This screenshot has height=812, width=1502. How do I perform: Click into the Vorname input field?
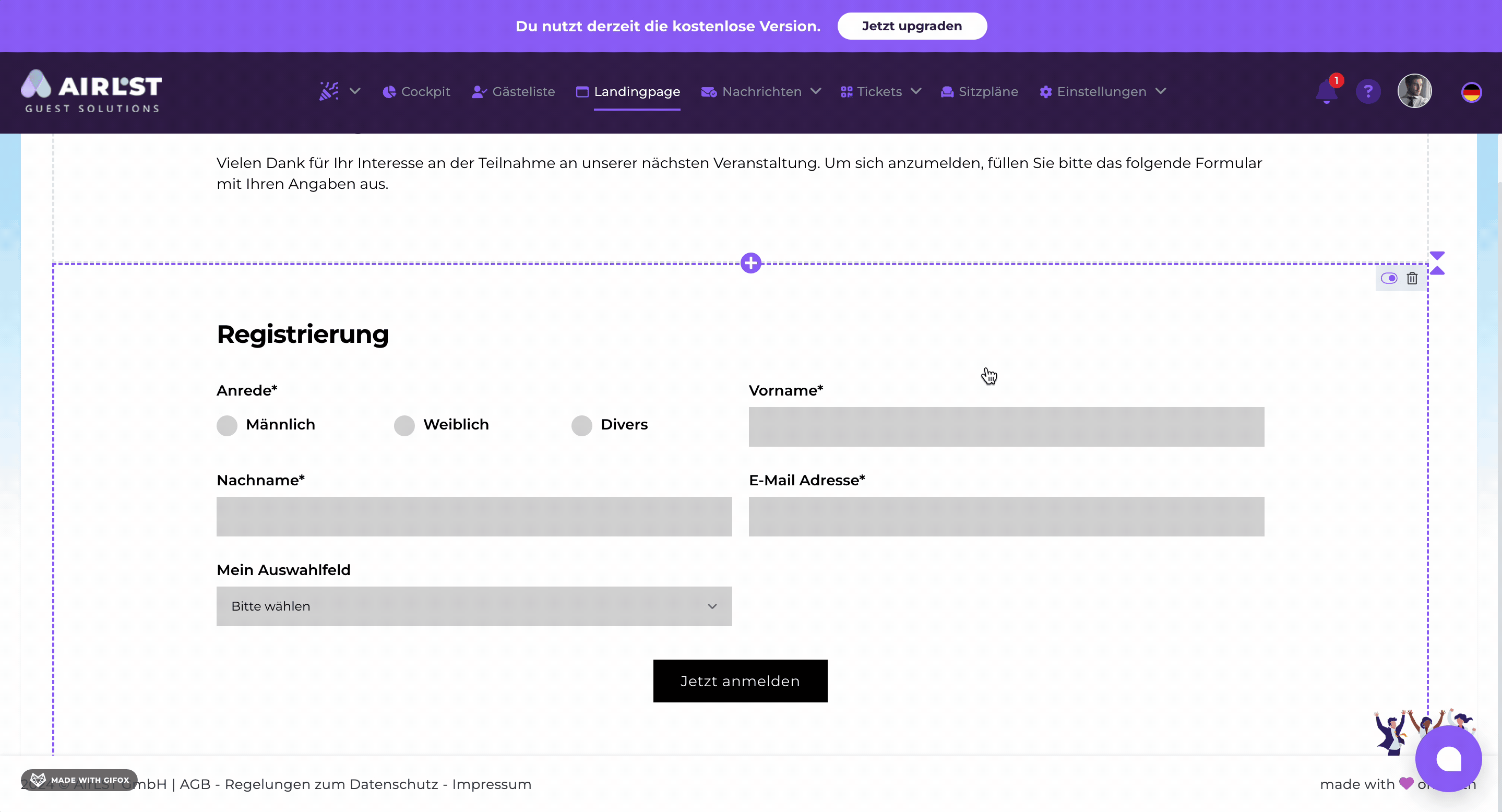(1006, 427)
